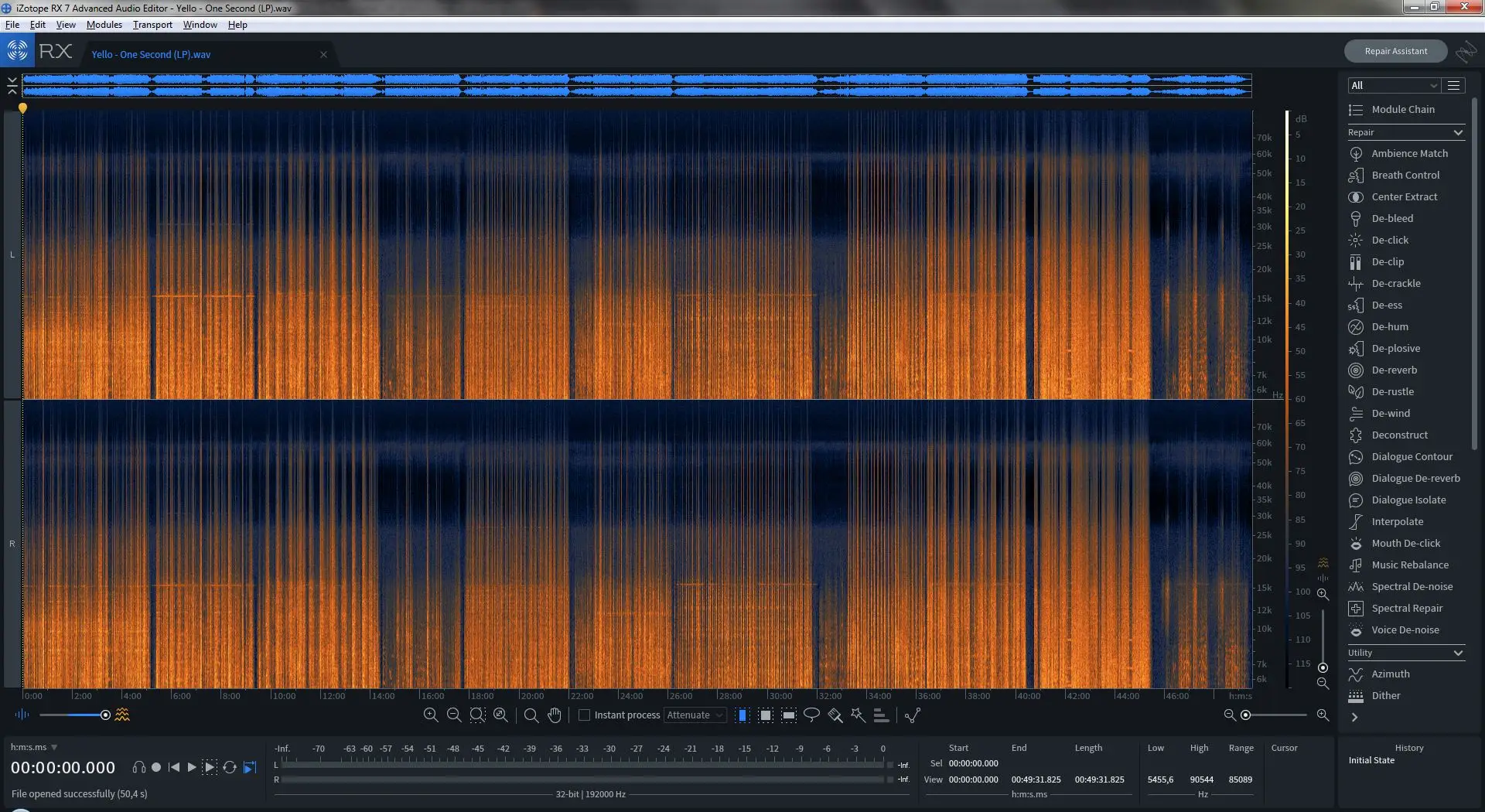
Task: Select the Harmonics selection tool
Action: click(x=881, y=715)
